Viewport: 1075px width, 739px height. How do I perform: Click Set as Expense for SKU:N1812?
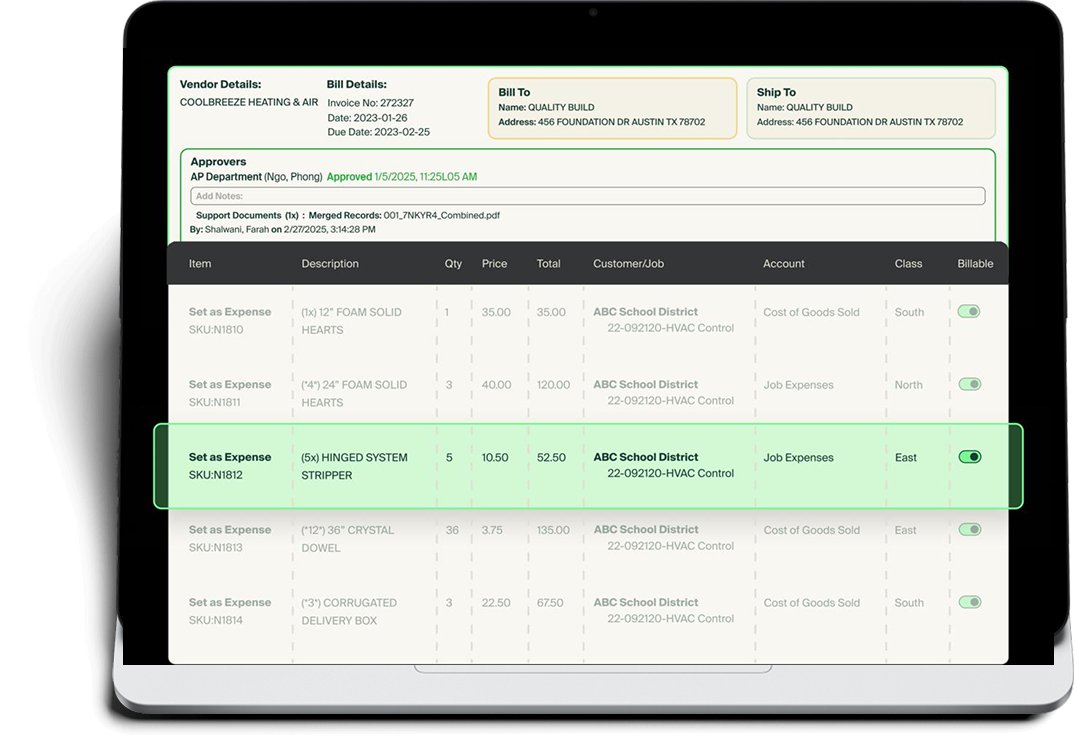[x=230, y=457]
